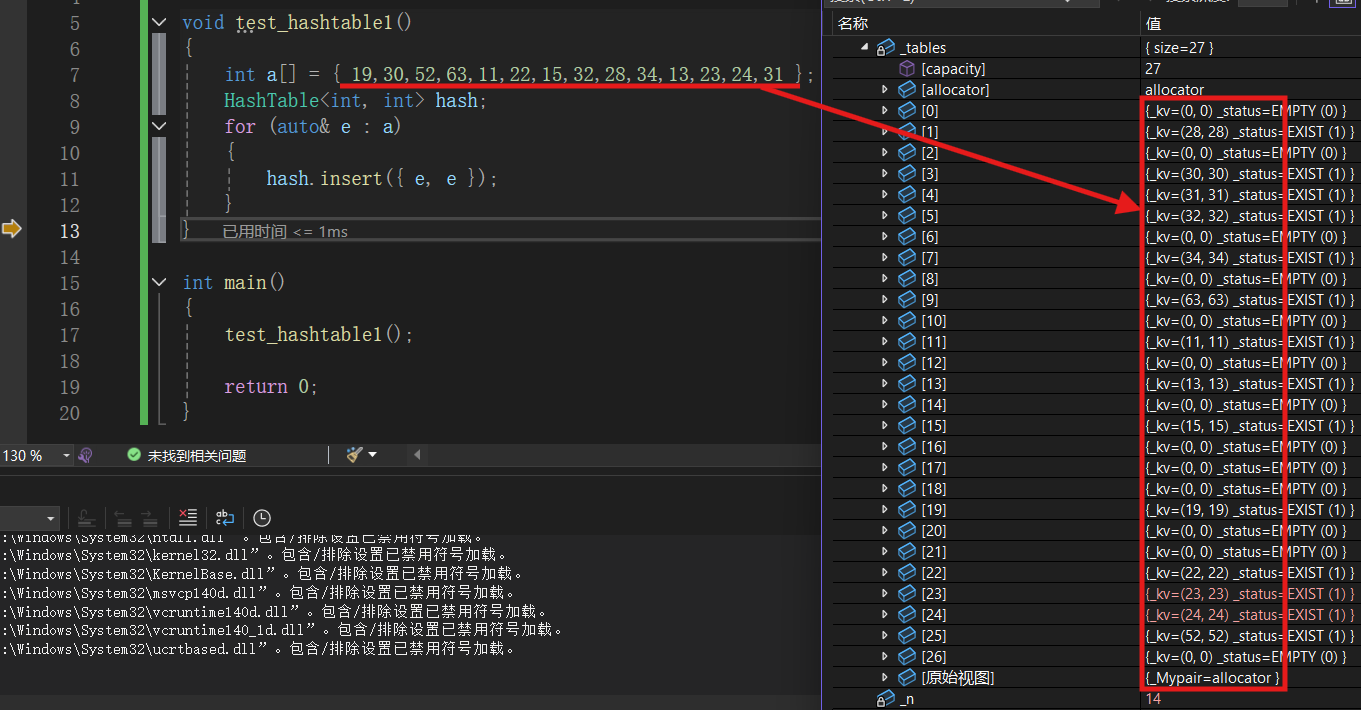Viewport: 1361px width, 710px height.
Task: Click the clear all output icon
Action: [188, 517]
